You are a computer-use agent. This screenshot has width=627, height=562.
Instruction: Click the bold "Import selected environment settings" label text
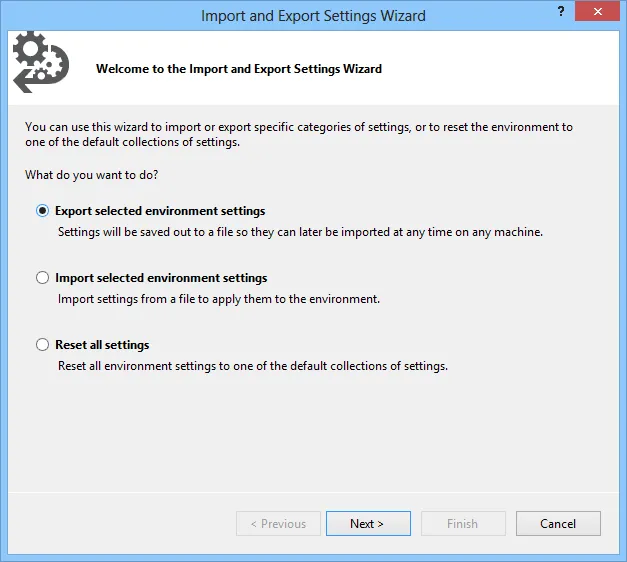(161, 278)
